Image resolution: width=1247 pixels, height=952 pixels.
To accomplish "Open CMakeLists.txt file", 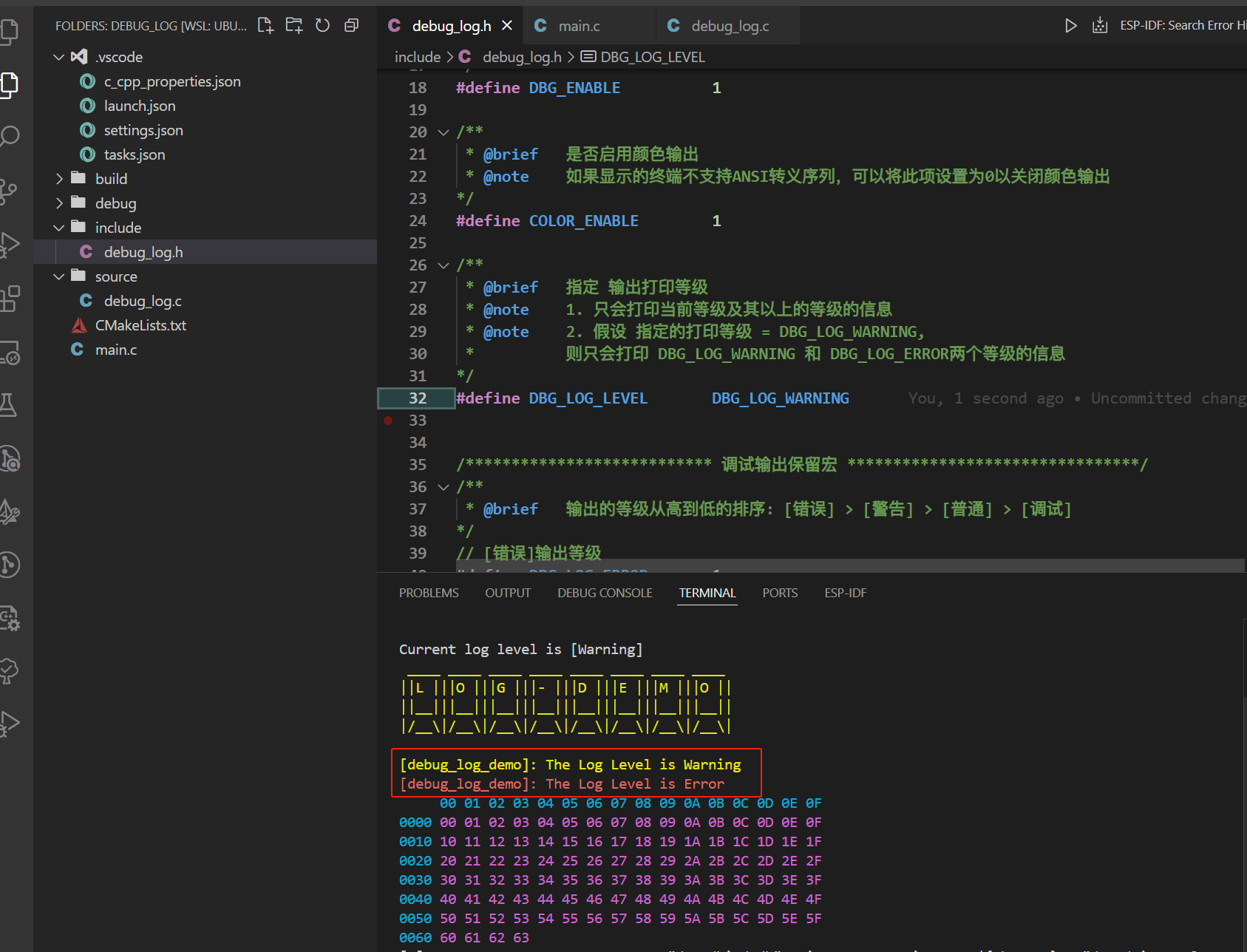I will [x=205, y=325].
